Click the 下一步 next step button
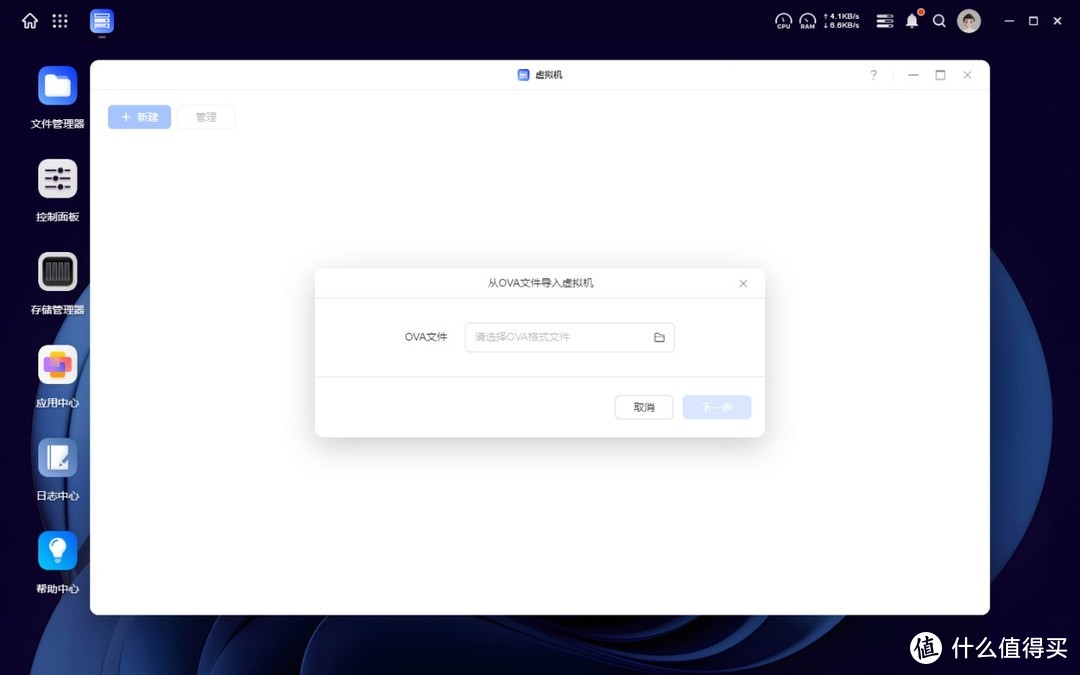Image resolution: width=1080 pixels, height=675 pixels. click(716, 407)
